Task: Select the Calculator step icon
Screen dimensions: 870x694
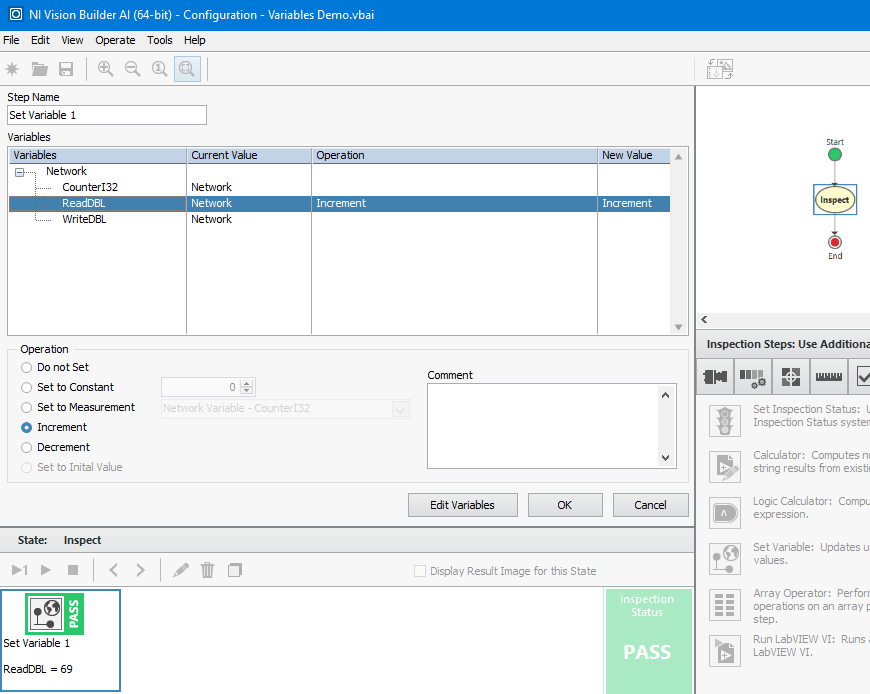Action: coord(724,466)
